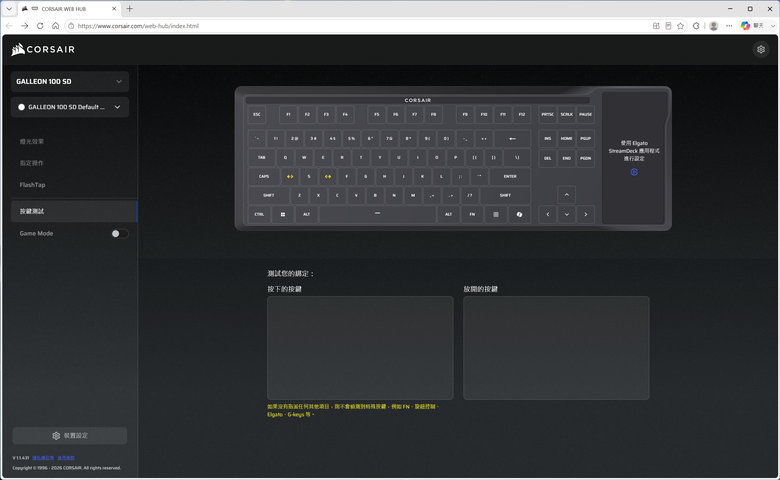
Task: Click the Windows logo key on keyboard diagram
Action: pyautogui.click(x=283, y=214)
